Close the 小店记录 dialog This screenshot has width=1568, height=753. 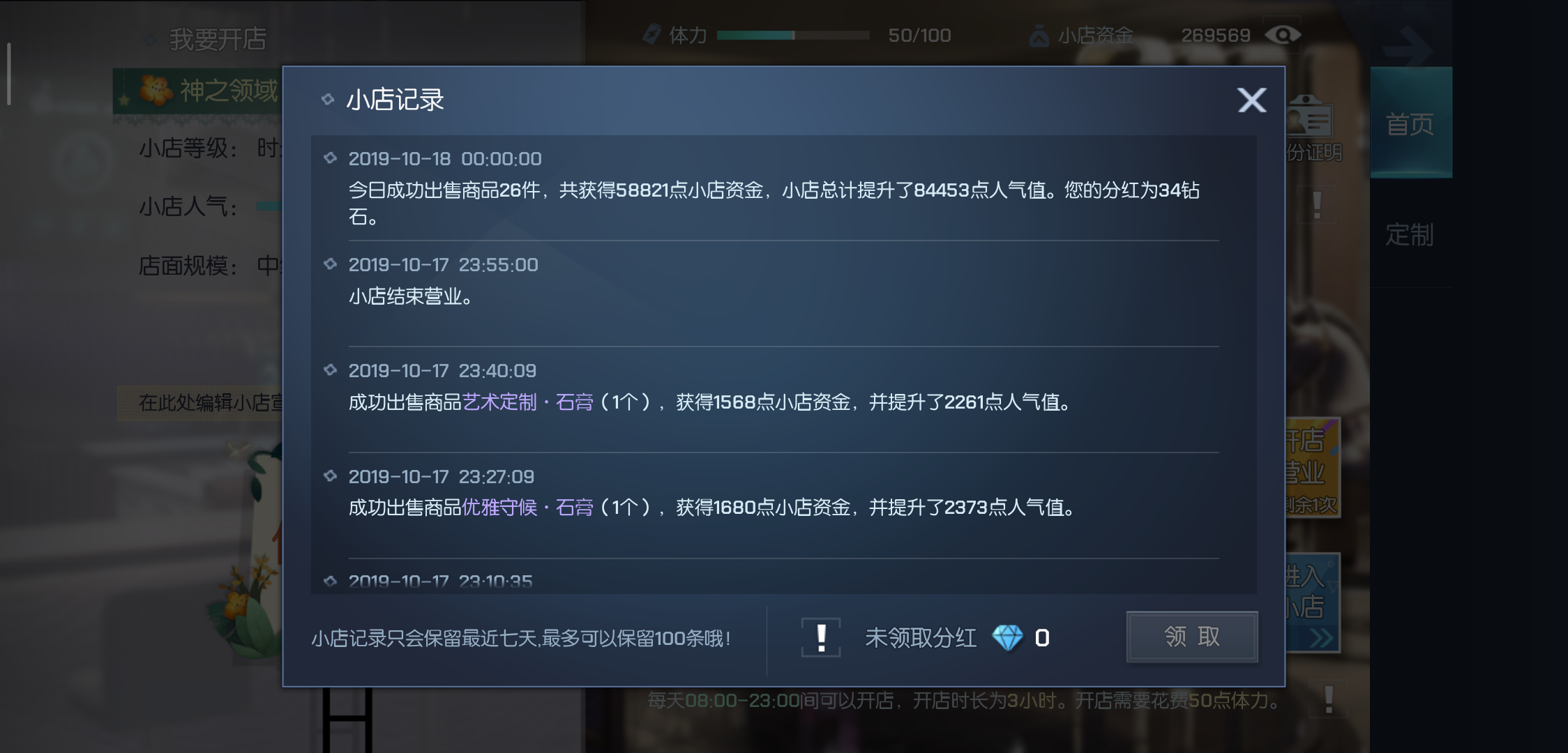click(1251, 100)
